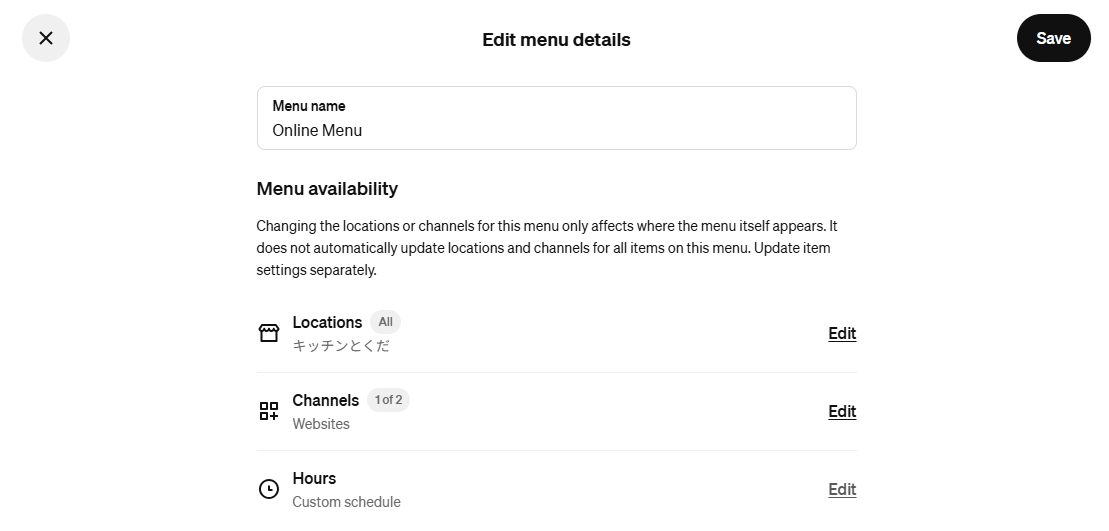
Task: Click the '1 of 2' channels badge
Action: (388, 399)
